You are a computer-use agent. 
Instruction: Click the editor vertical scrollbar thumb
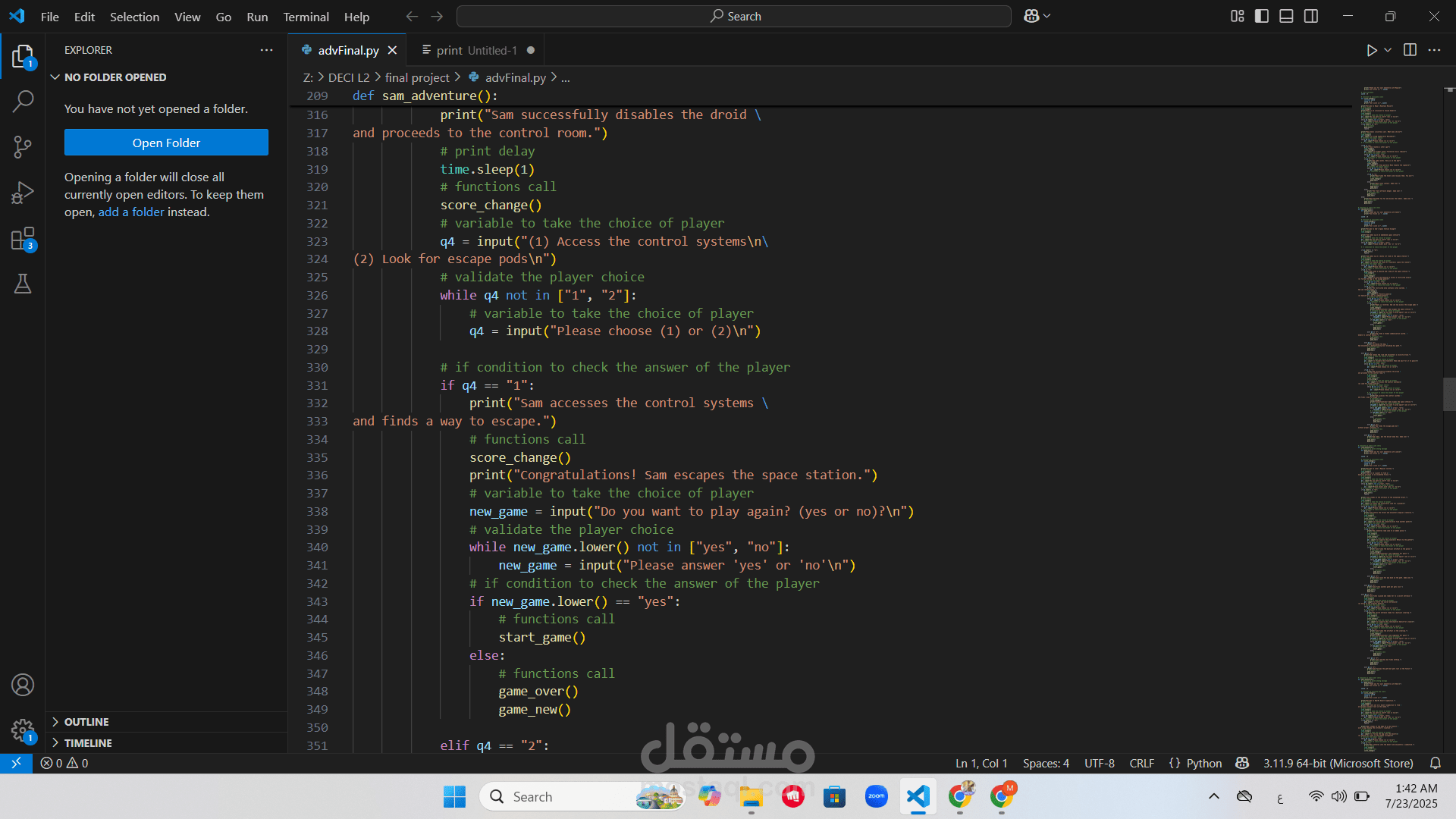pyautogui.click(x=1448, y=394)
